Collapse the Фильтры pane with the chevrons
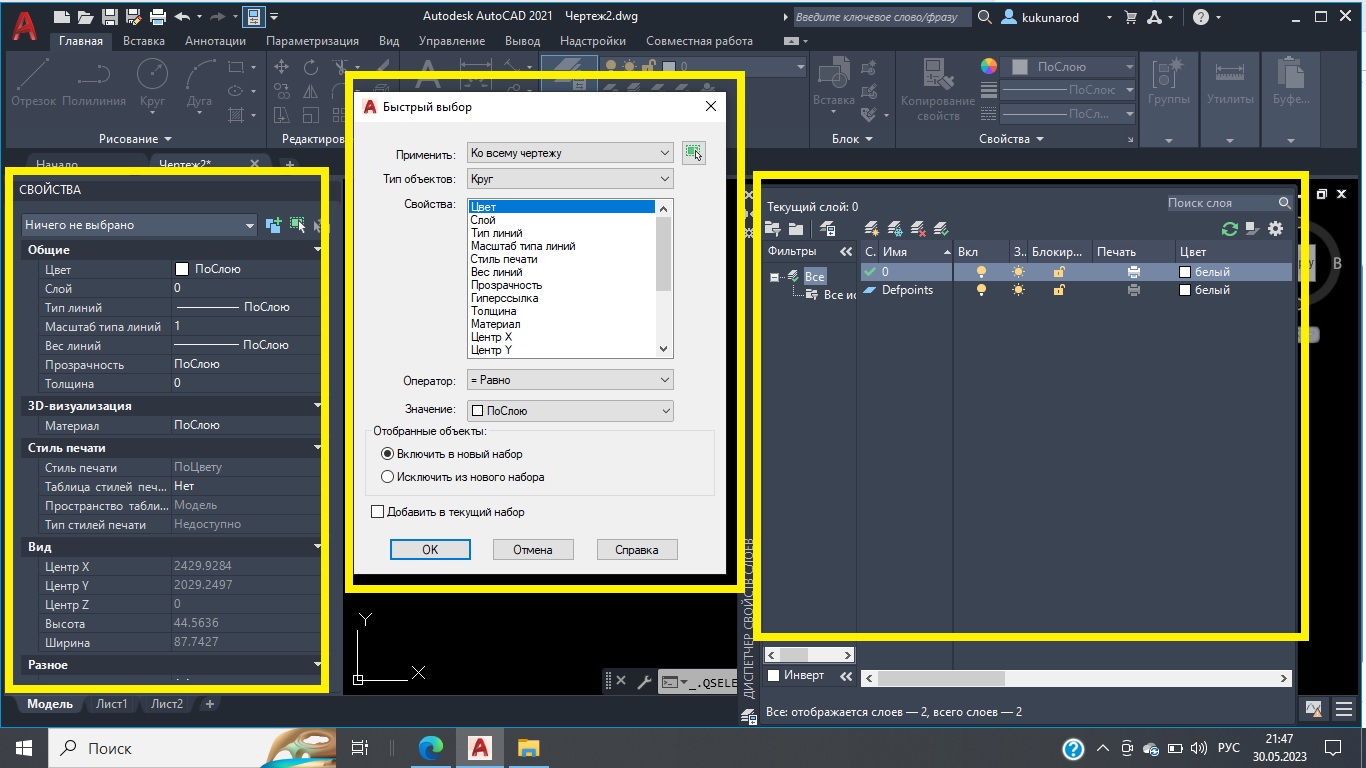 point(846,252)
